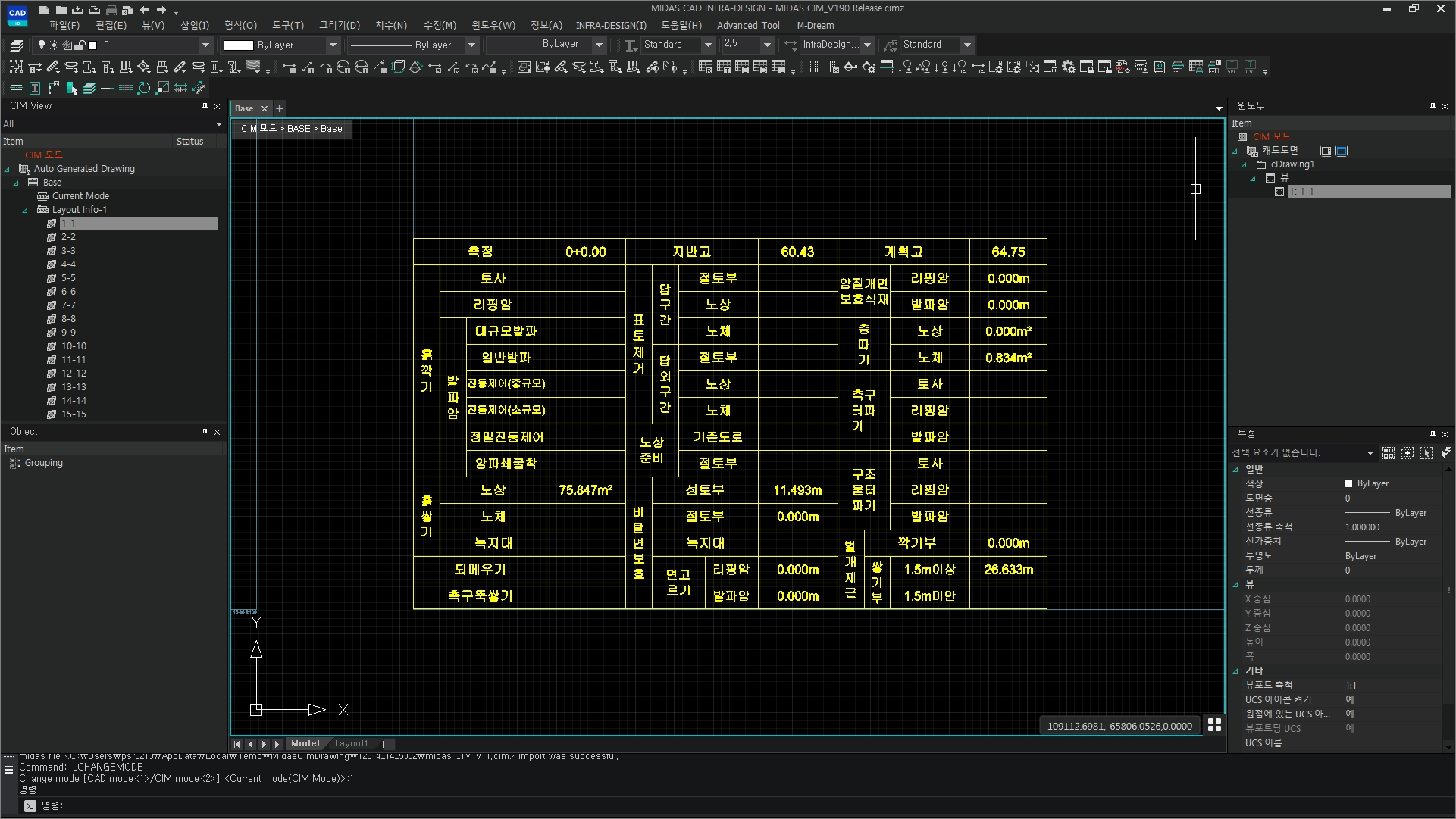Open the Advanced Tool menu
This screenshot has height=819, width=1456.
click(x=748, y=25)
